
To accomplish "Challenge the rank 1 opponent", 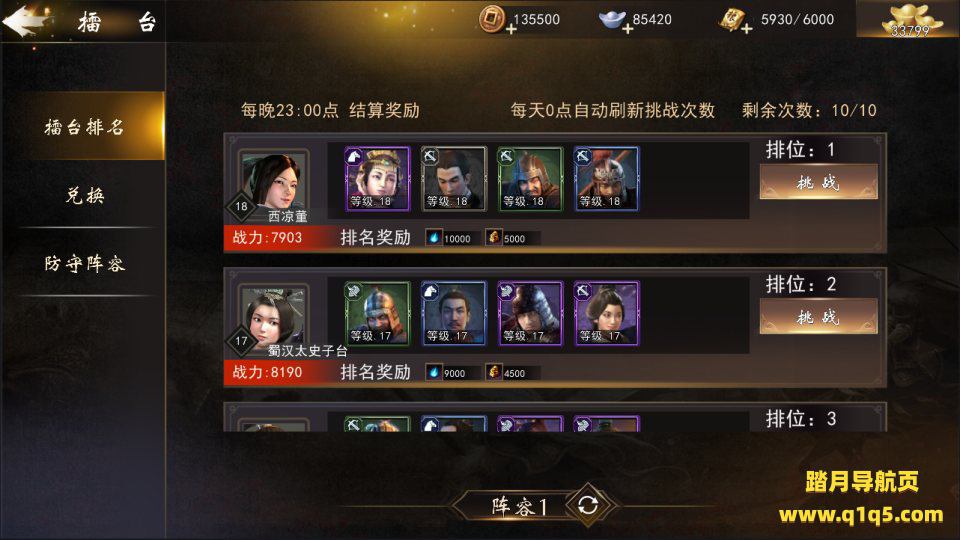I will point(819,182).
